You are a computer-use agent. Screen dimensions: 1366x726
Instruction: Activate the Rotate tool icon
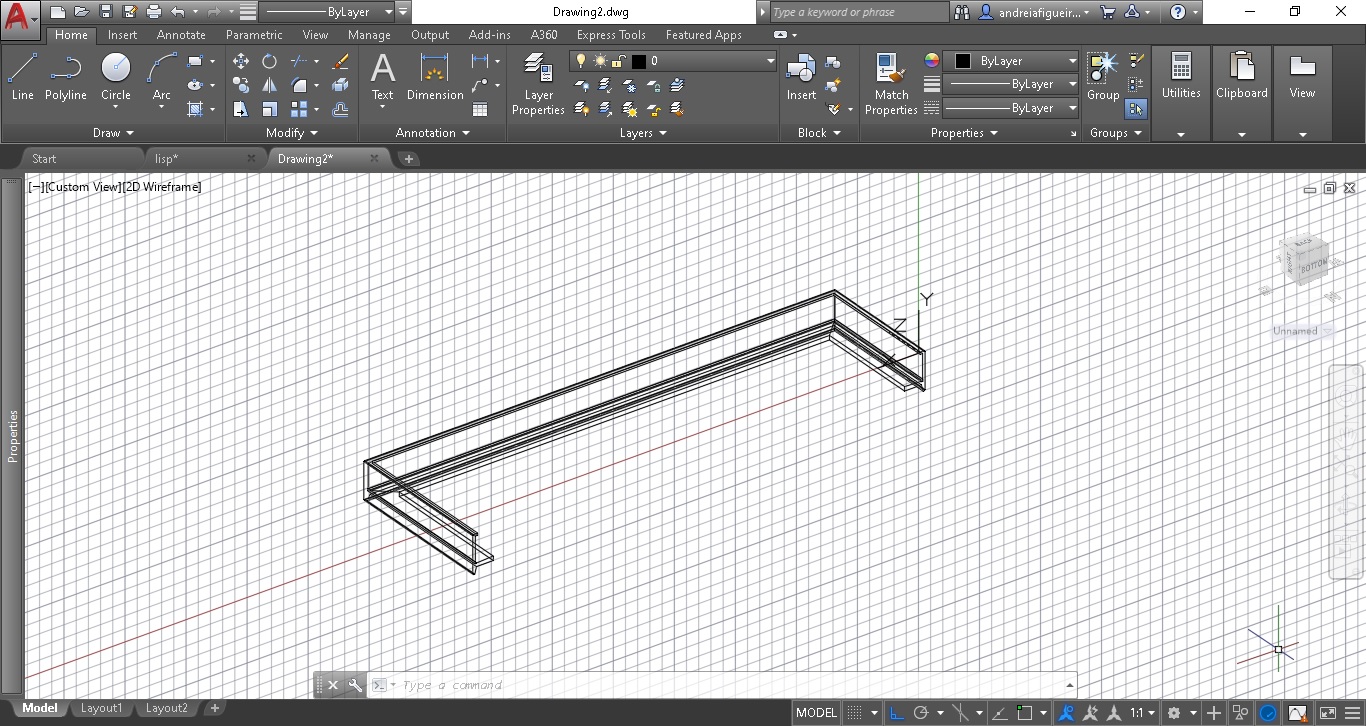[x=269, y=61]
